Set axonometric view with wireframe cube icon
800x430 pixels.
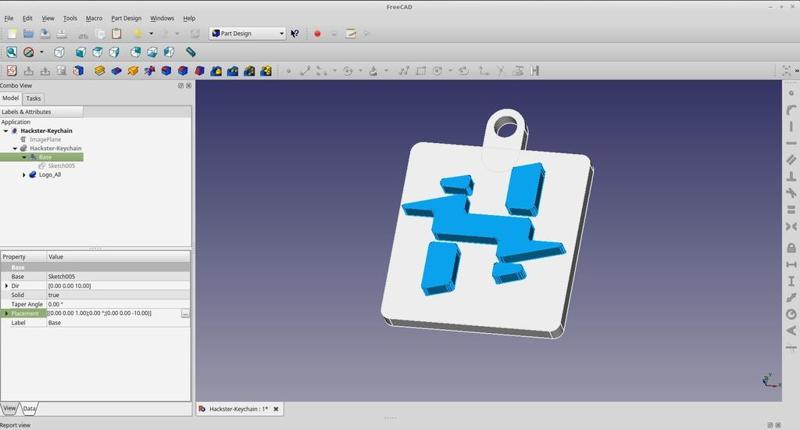59,52
